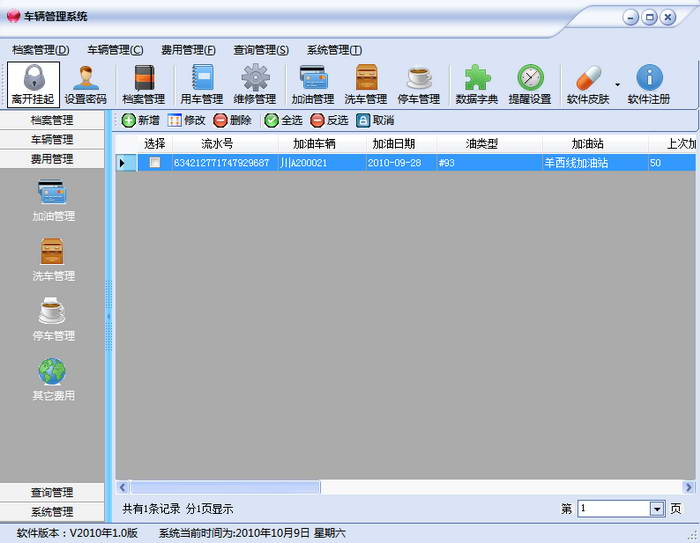The image size is (700, 543).
Task: Select 洗车管理 in the left sidebar
Action: point(53,259)
